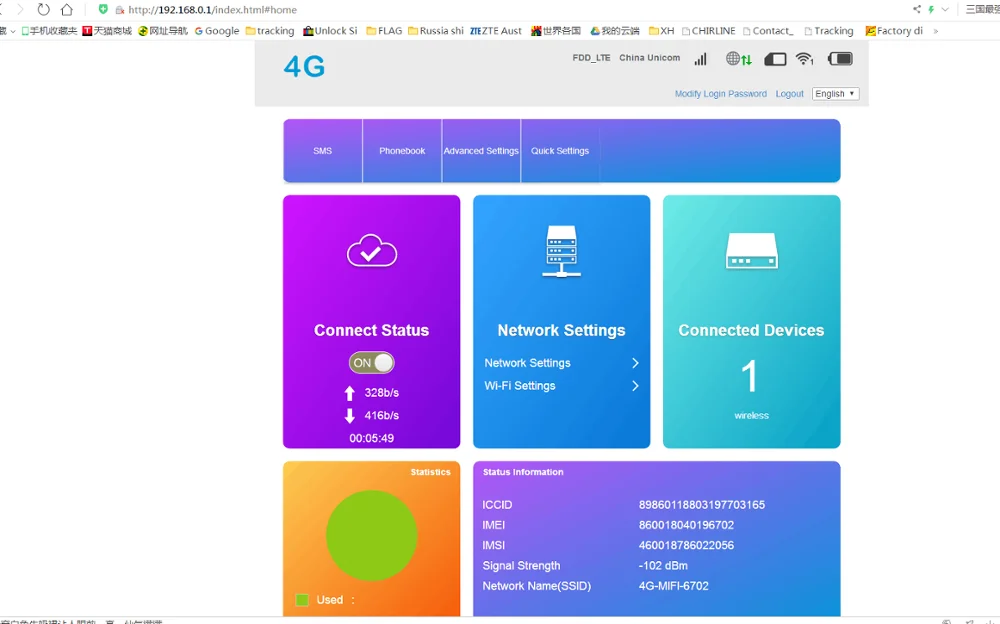Click the network server icon
This screenshot has width=1000, height=624.
[x=561, y=251]
